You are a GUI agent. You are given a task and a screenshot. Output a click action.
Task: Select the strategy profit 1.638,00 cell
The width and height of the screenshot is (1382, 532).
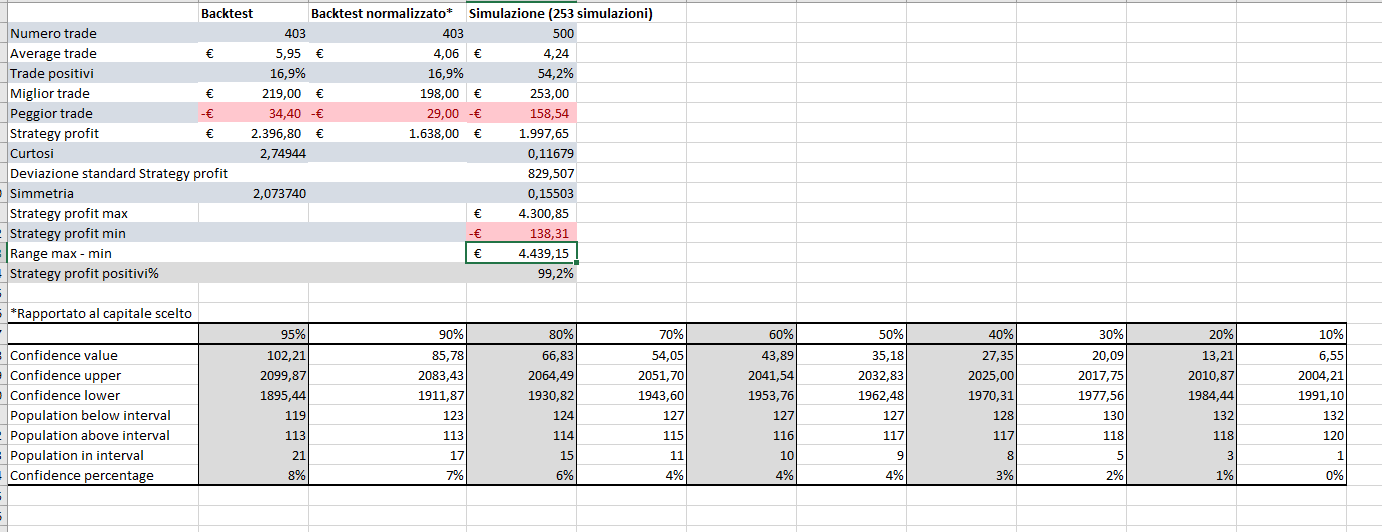387,134
